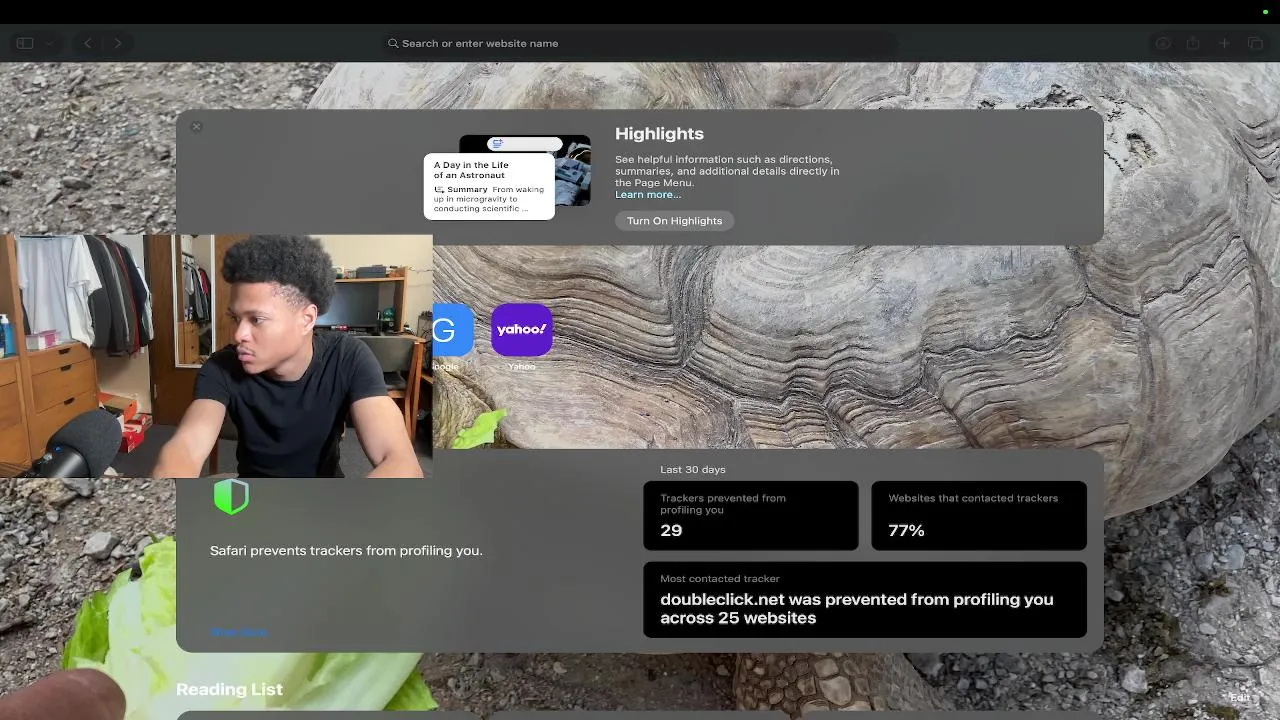This screenshot has height=720, width=1280.
Task: Click the Reading List heading
Action: tap(229, 689)
